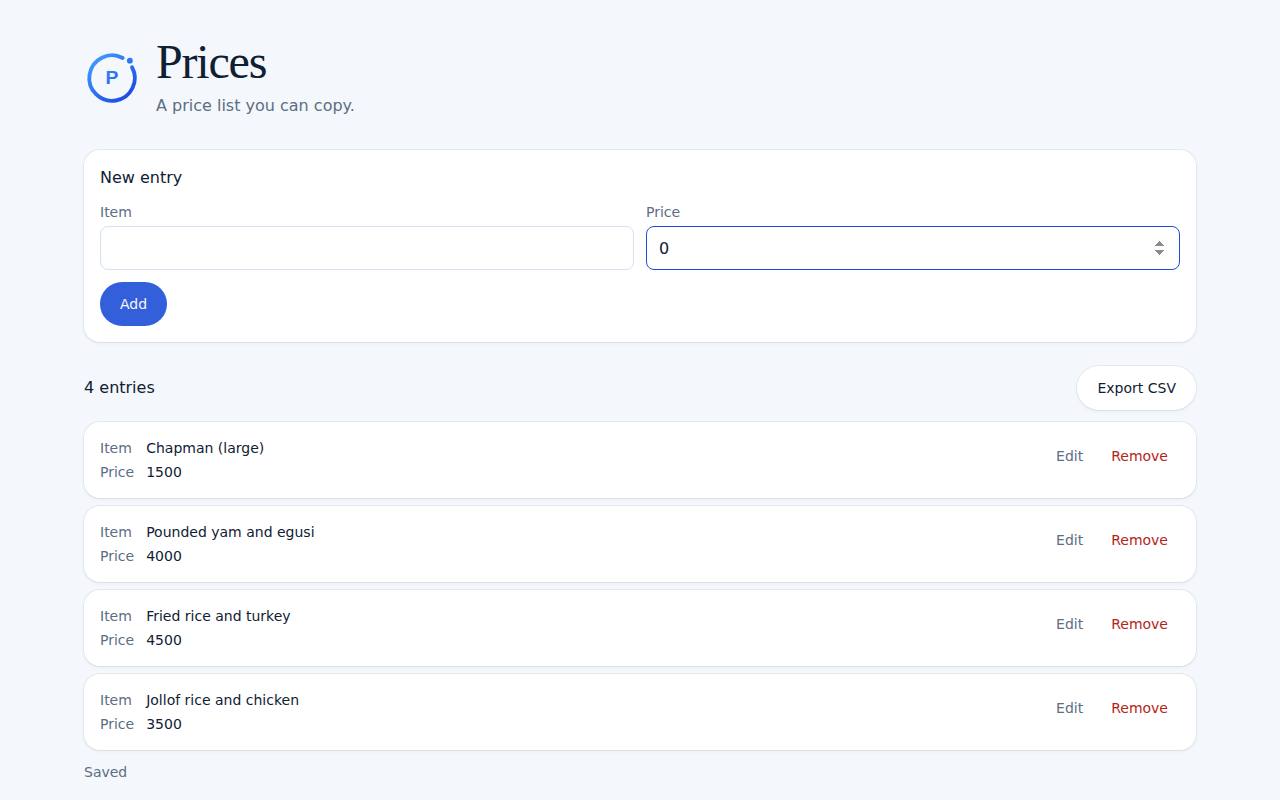Click the Prices page heading
This screenshot has height=800, width=1280.
pyautogui.click(x=211, y=62)
